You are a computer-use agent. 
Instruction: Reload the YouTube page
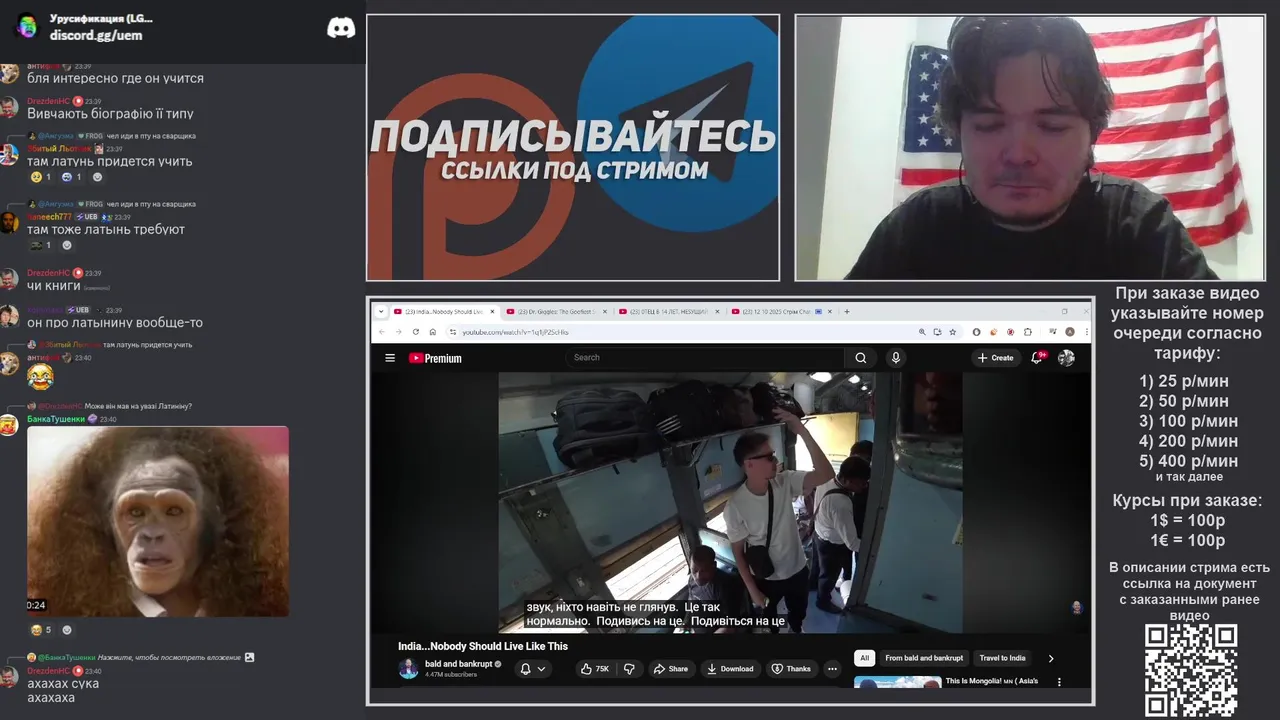(416, 332)
